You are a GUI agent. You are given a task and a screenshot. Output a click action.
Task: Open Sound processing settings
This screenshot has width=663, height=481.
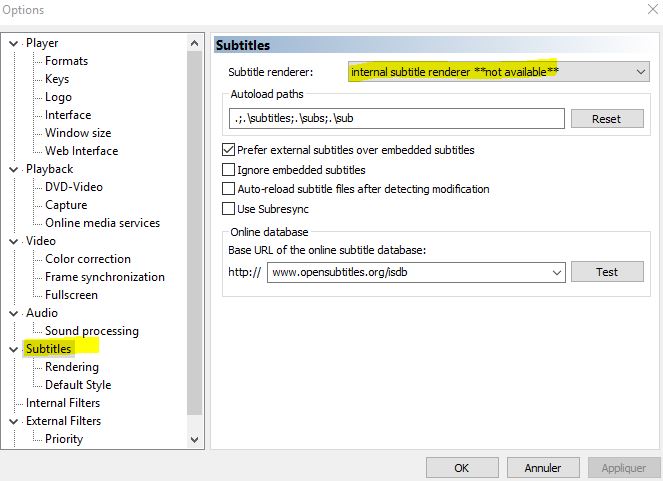point(92,331)
